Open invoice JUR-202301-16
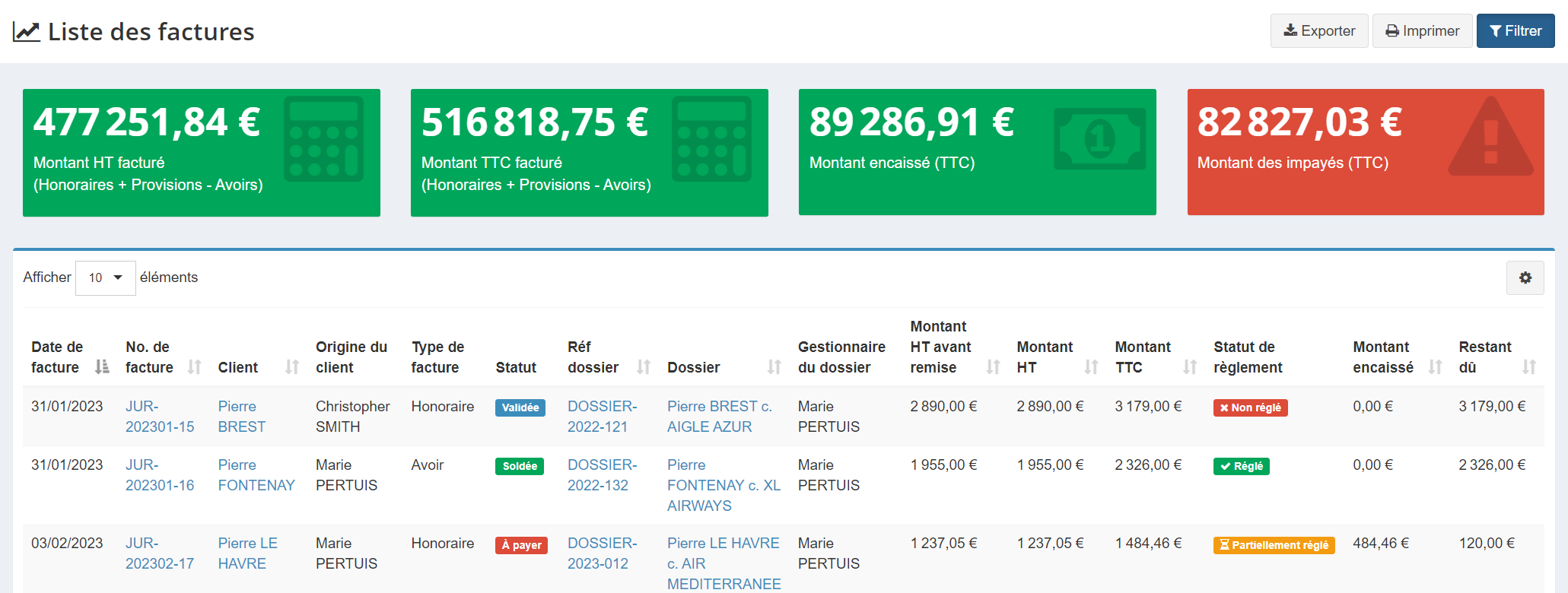 (160, 475)
